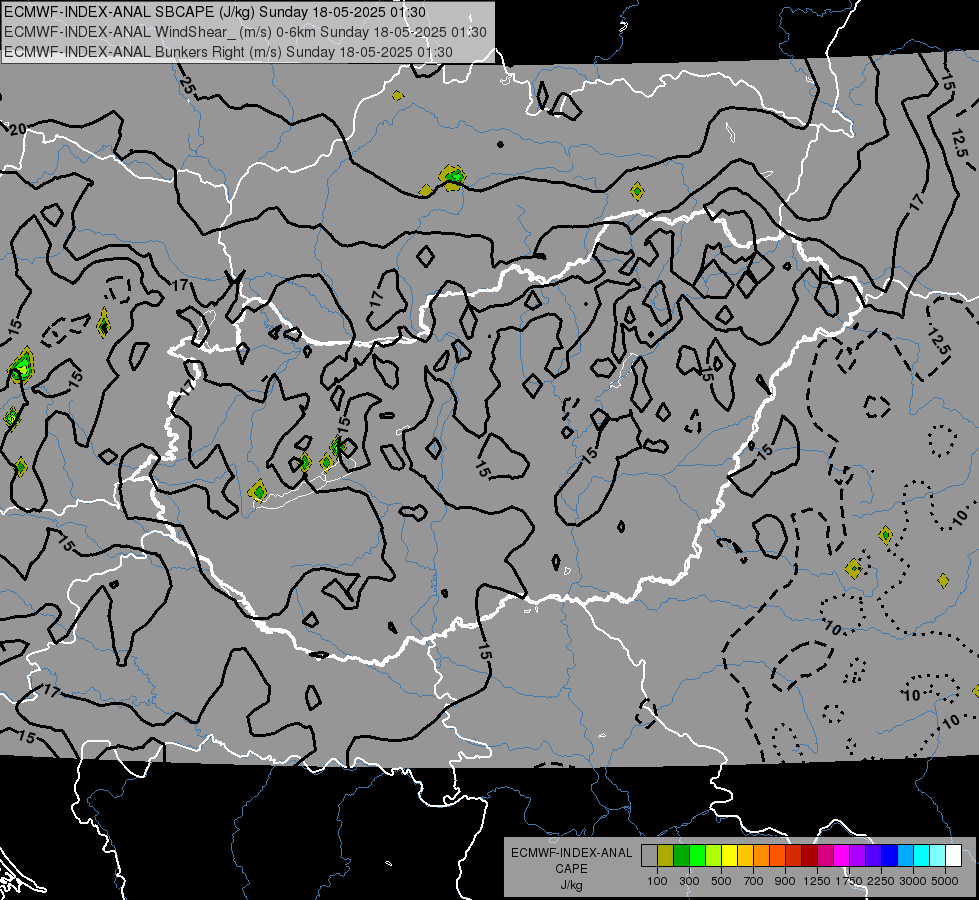
Task: Click the 1750 value under the legend
Action: [x=850, y=881]
